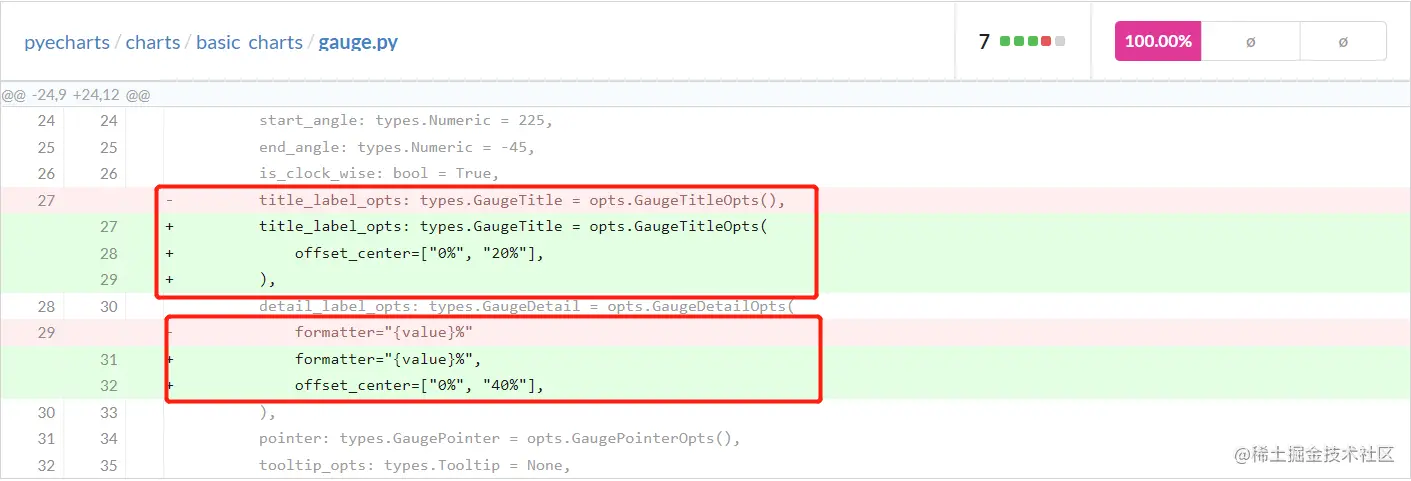Click added title_label_opts GaugeTitleOpts( line
The height and width of the screenshot is (481, 1411).
(513, 227)
